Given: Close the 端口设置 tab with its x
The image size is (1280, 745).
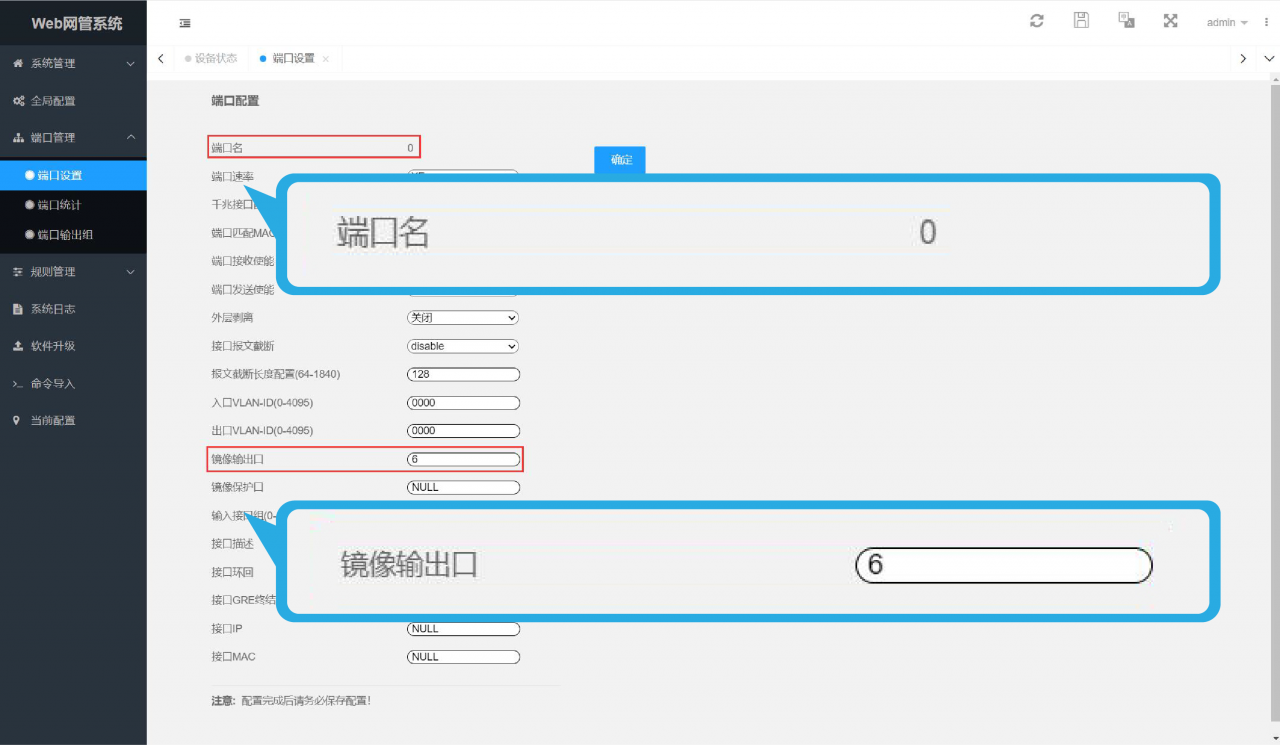Looking at the screenshot, I should [x=326, y=59].
